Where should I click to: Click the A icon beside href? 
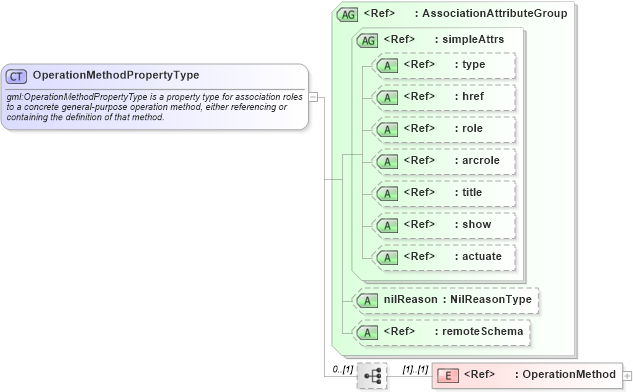pos(387,97)
